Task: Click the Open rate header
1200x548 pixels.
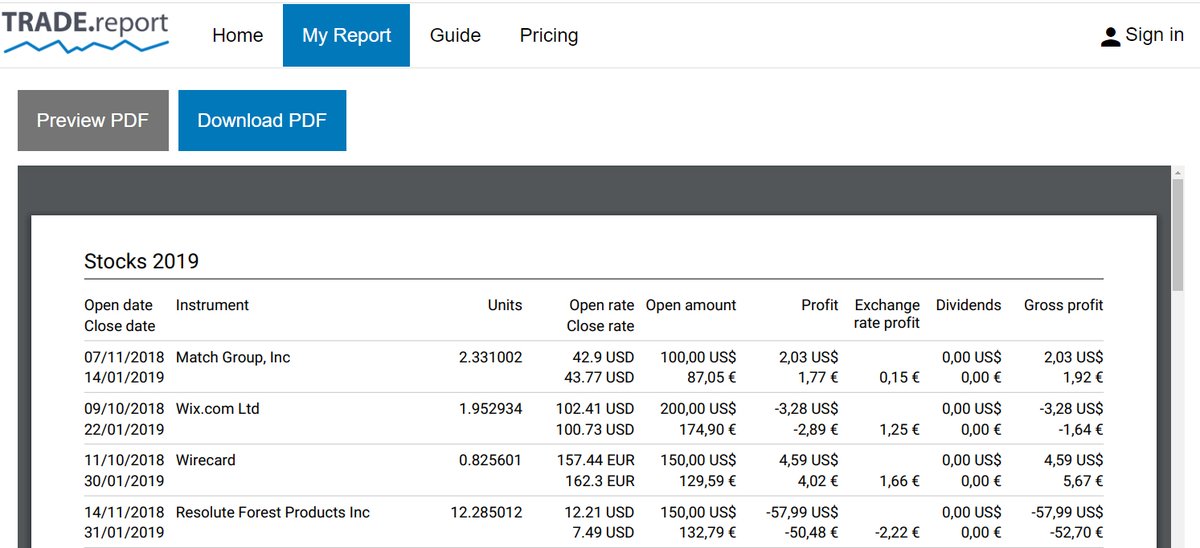Action: point(601,305)
